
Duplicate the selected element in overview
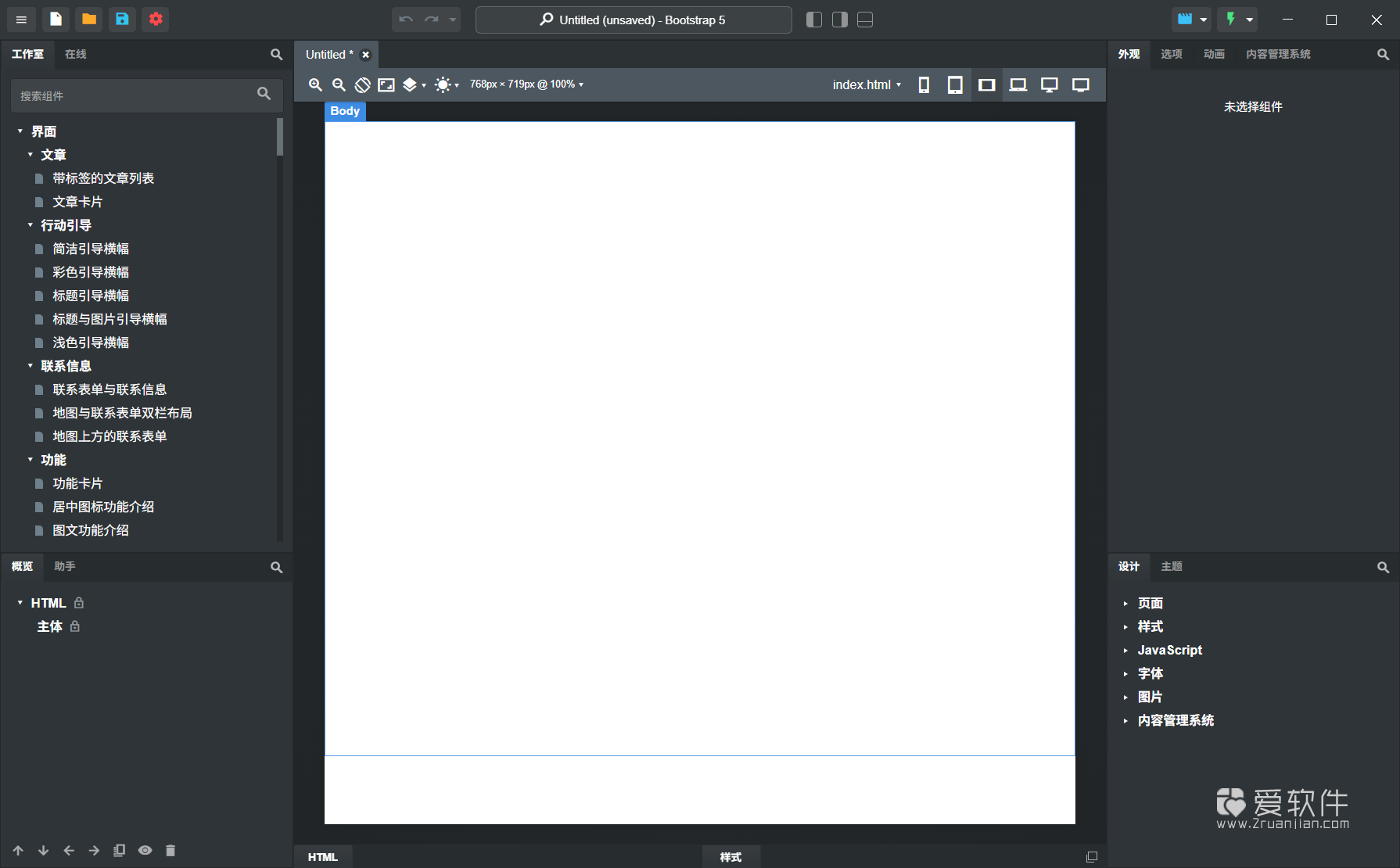(x=119, y=850)
